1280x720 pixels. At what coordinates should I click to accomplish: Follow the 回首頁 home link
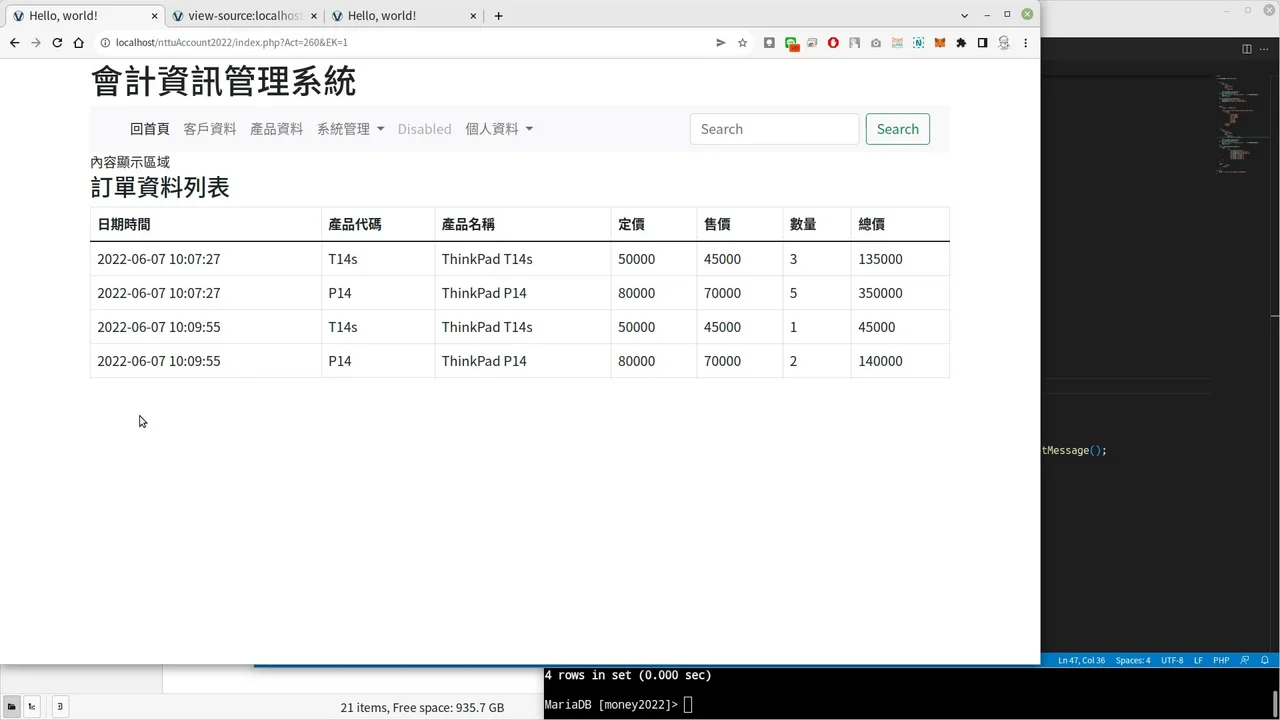coord(149,129)
